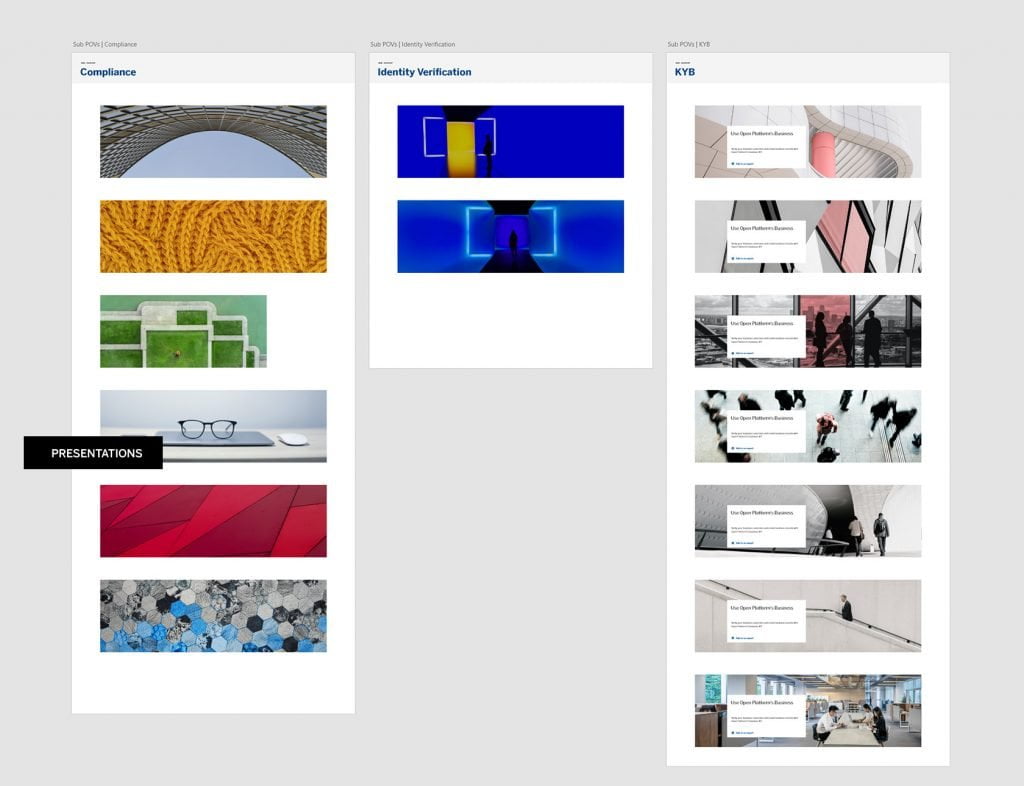Click 'Talk to an expert' in first KYB card

pos(746,164)
